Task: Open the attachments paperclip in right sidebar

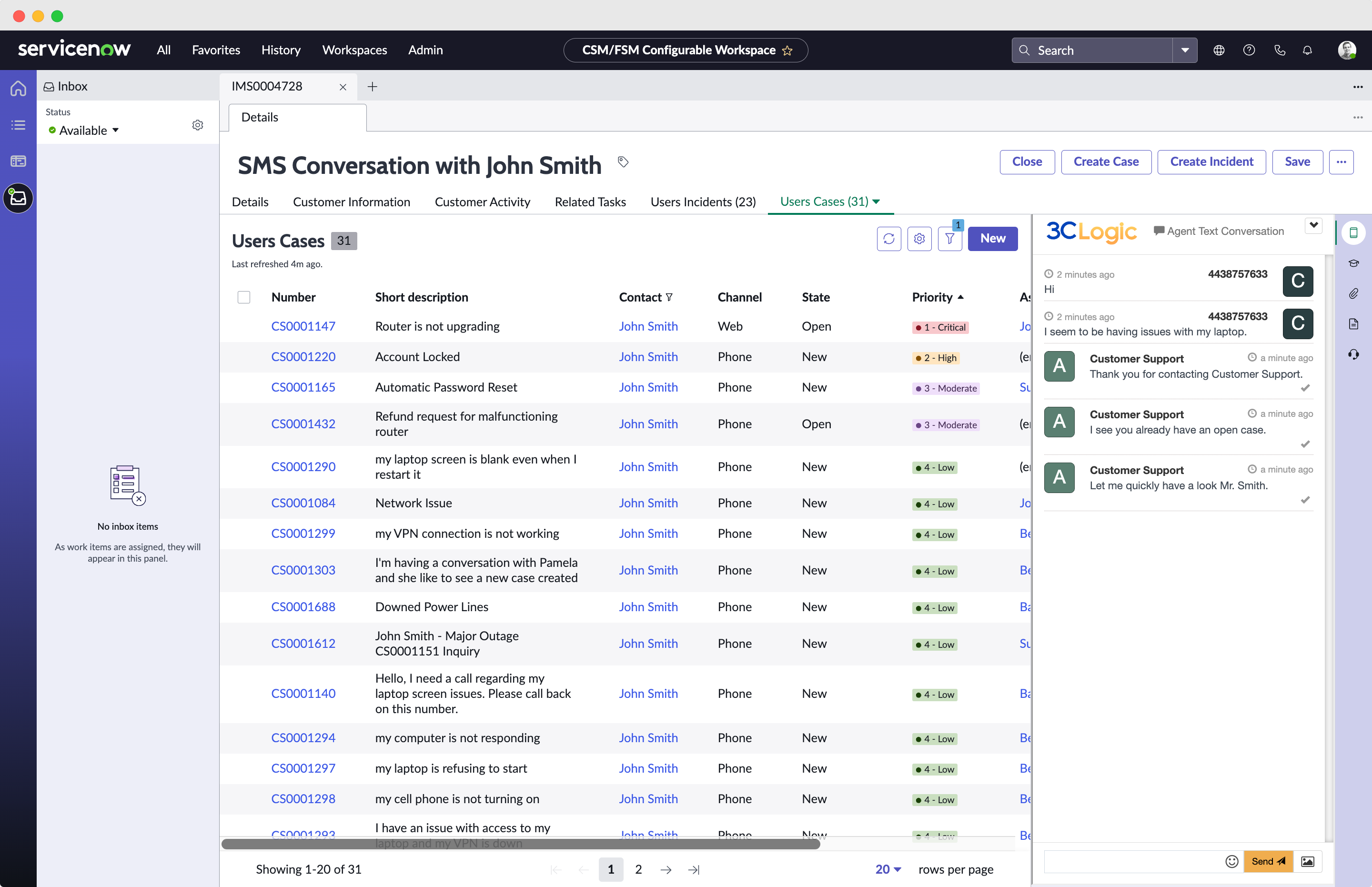Action: [1353, 294]
